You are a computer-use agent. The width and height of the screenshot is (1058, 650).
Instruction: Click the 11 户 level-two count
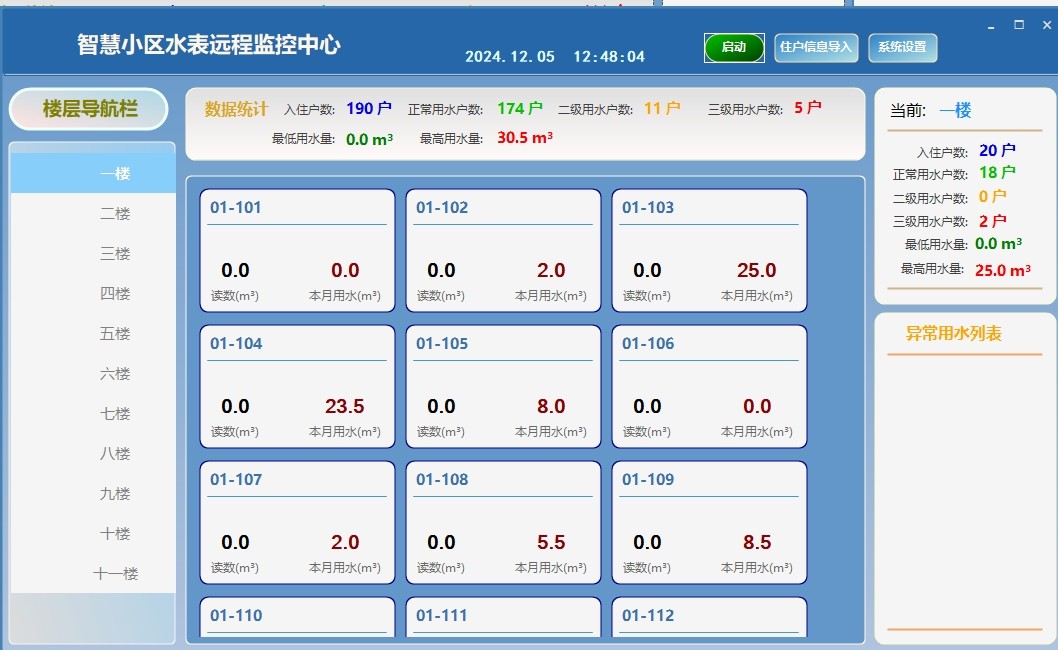[x=663, y=108]
